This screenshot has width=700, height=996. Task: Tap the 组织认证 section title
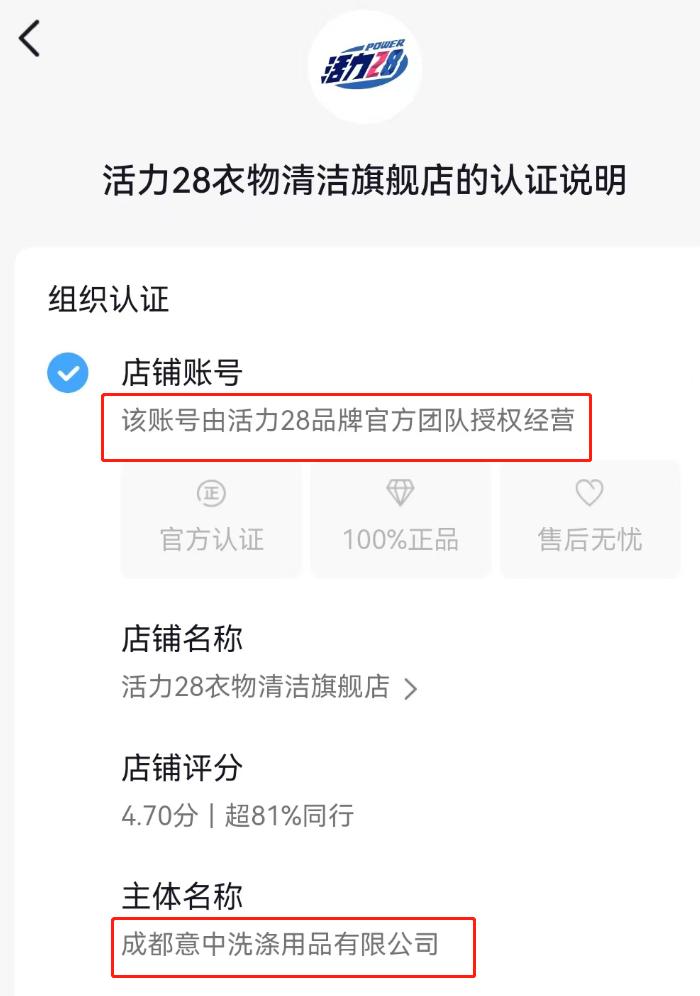coord(109,299)
